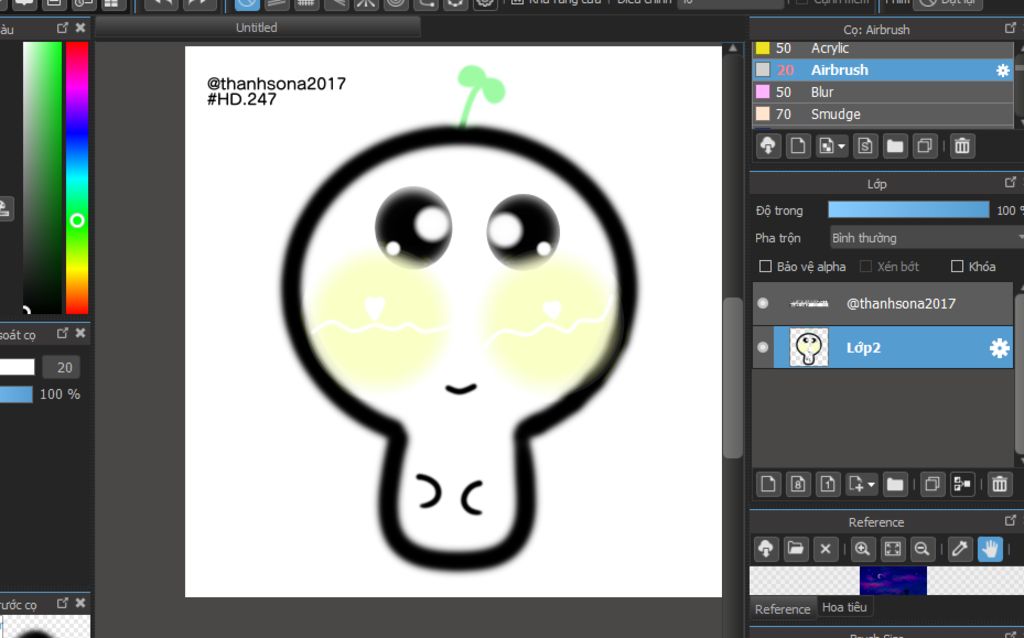Switch to the Untitled canvas tab

coord(257,27)
